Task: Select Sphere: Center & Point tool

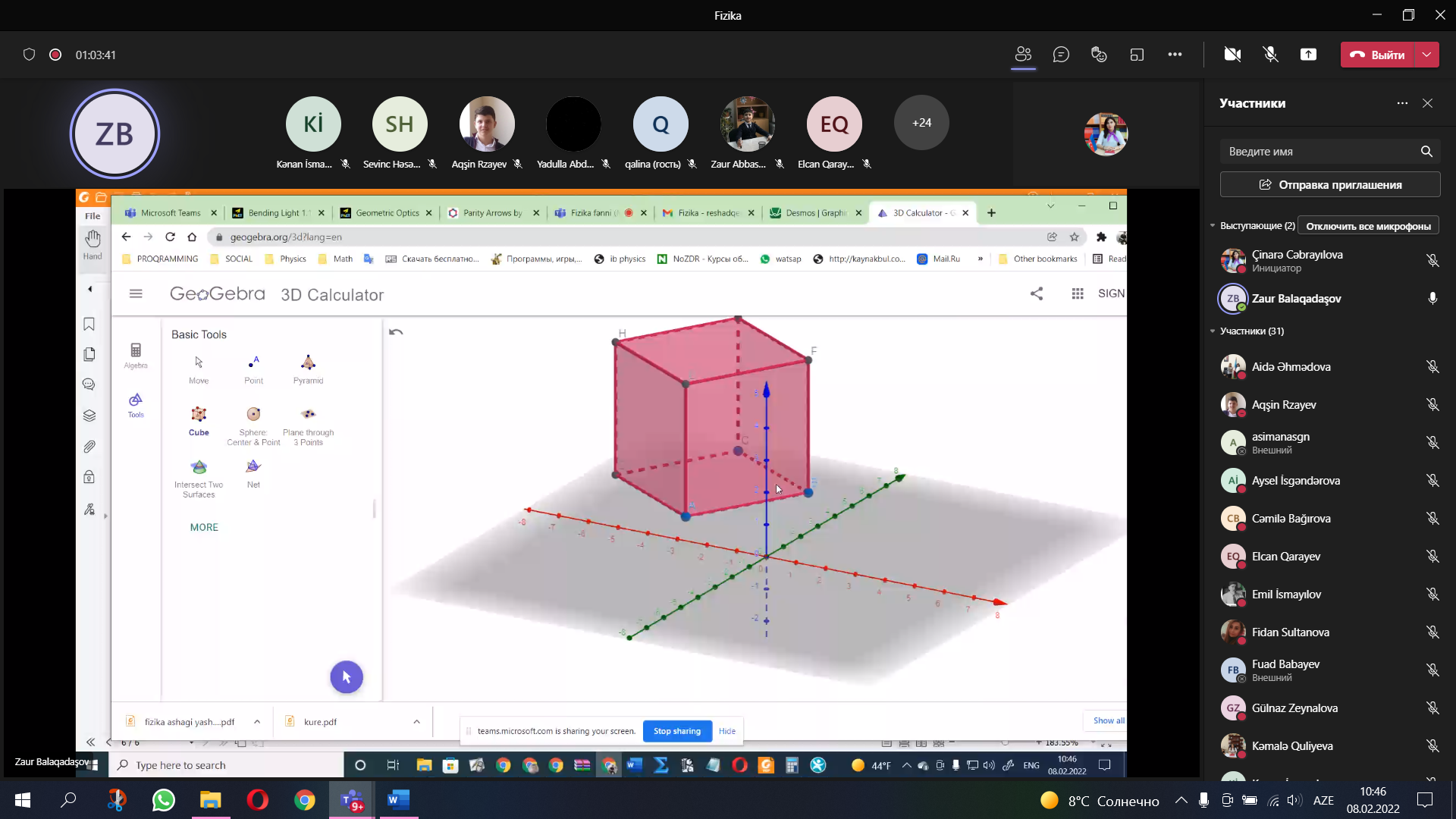Action: pyautogui.click(x=253, y=426)
